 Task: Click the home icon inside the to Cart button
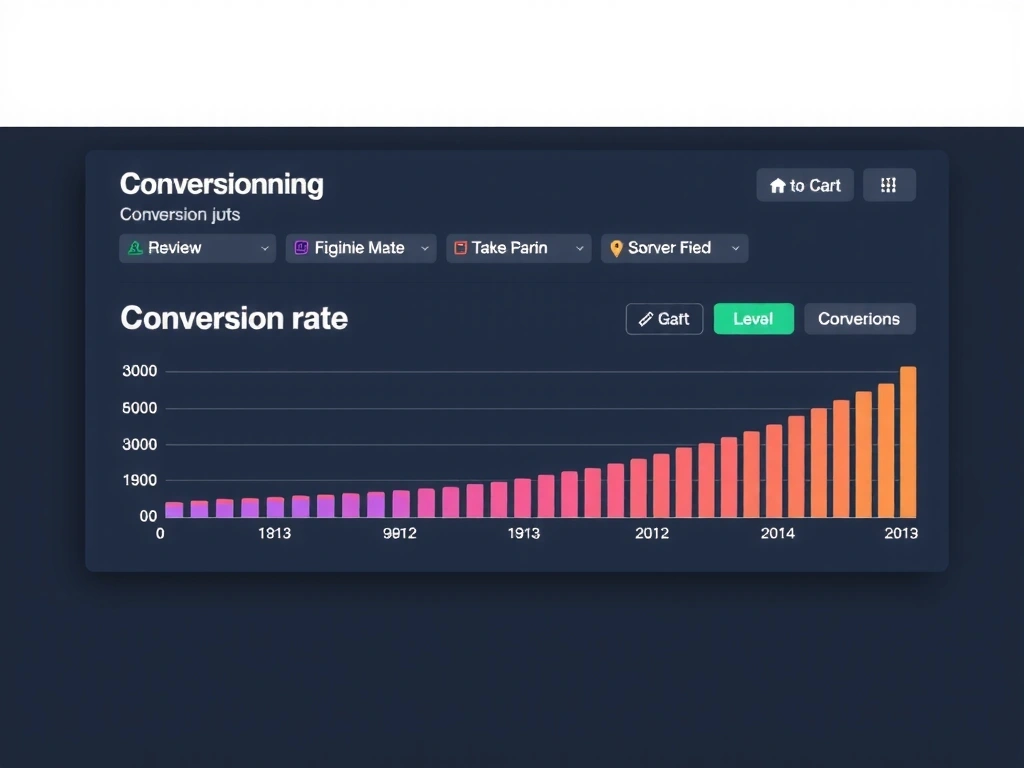780,185
